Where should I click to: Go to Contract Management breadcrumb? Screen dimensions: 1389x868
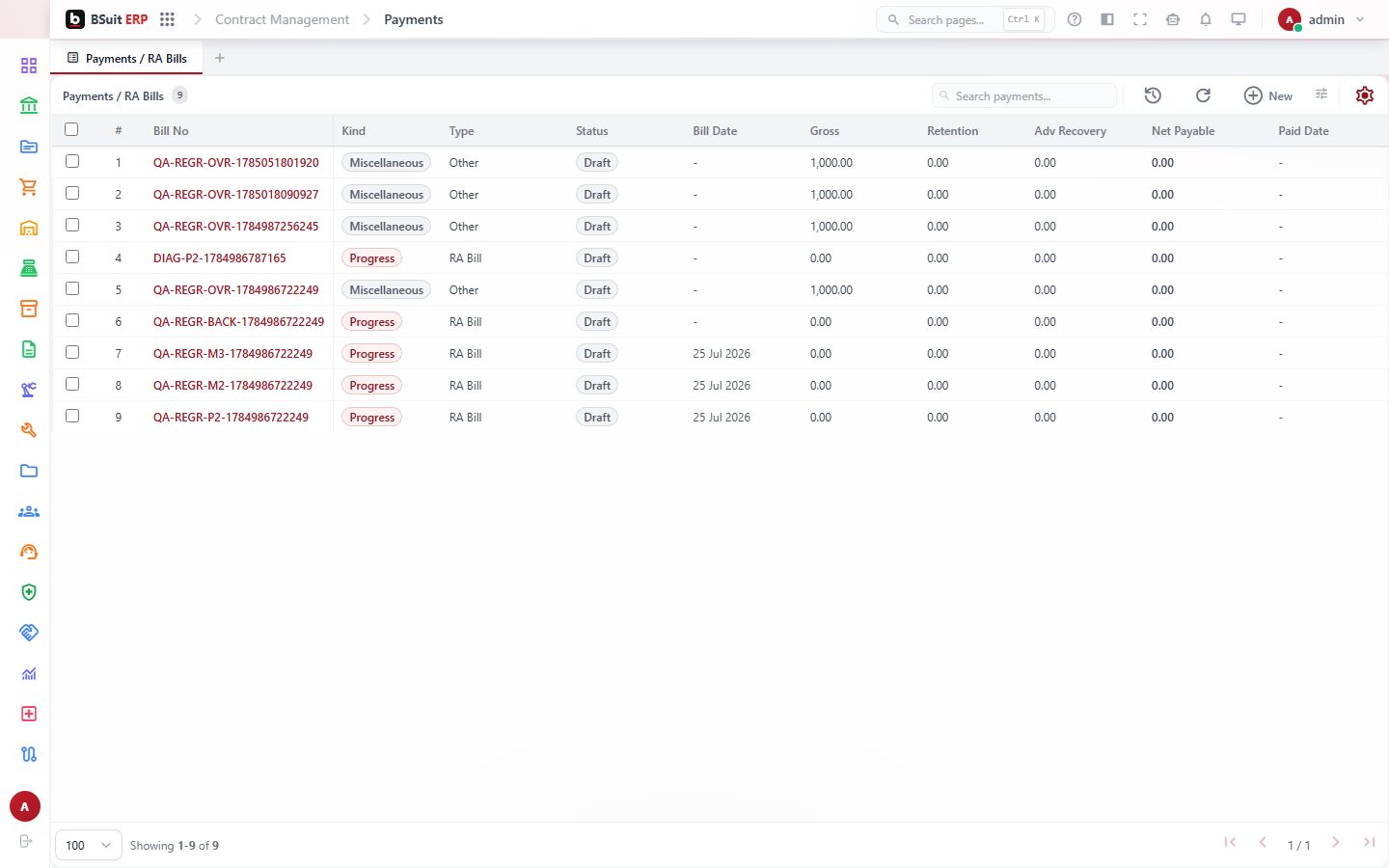pyautogui.click(x=282, y=19)
